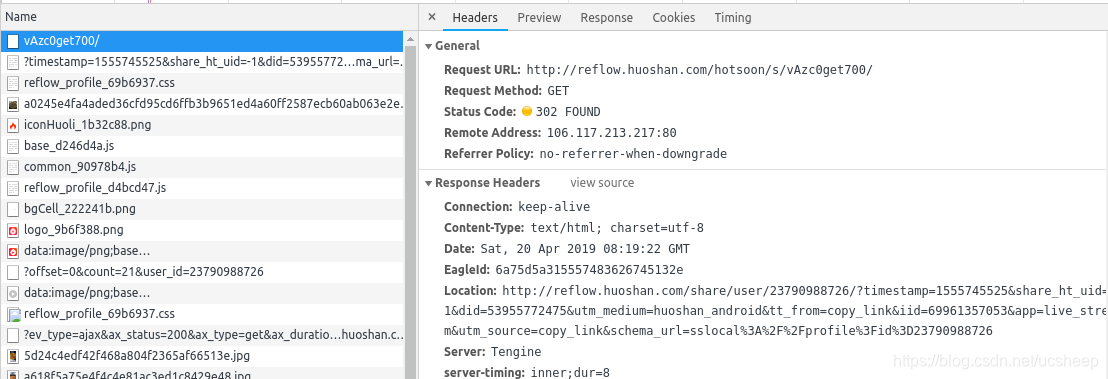Switch to the Preview tab
The image size is (1108, 379).
coord(539,18)
